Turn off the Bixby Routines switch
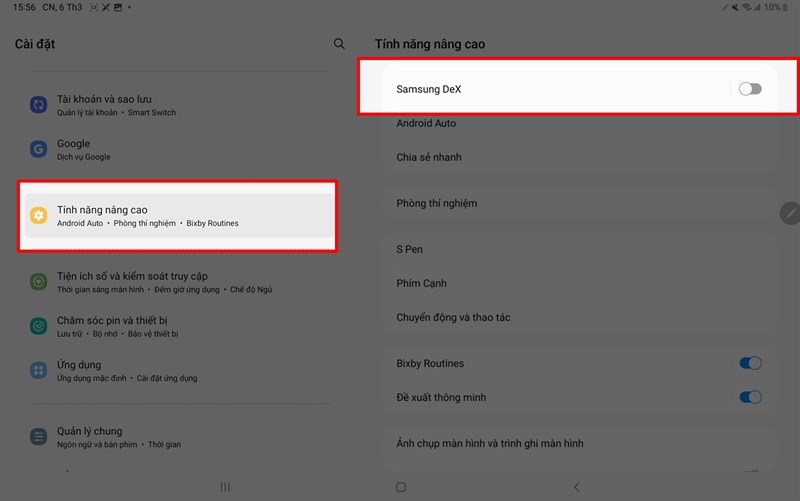800x501 pixels. click(751, 363)
